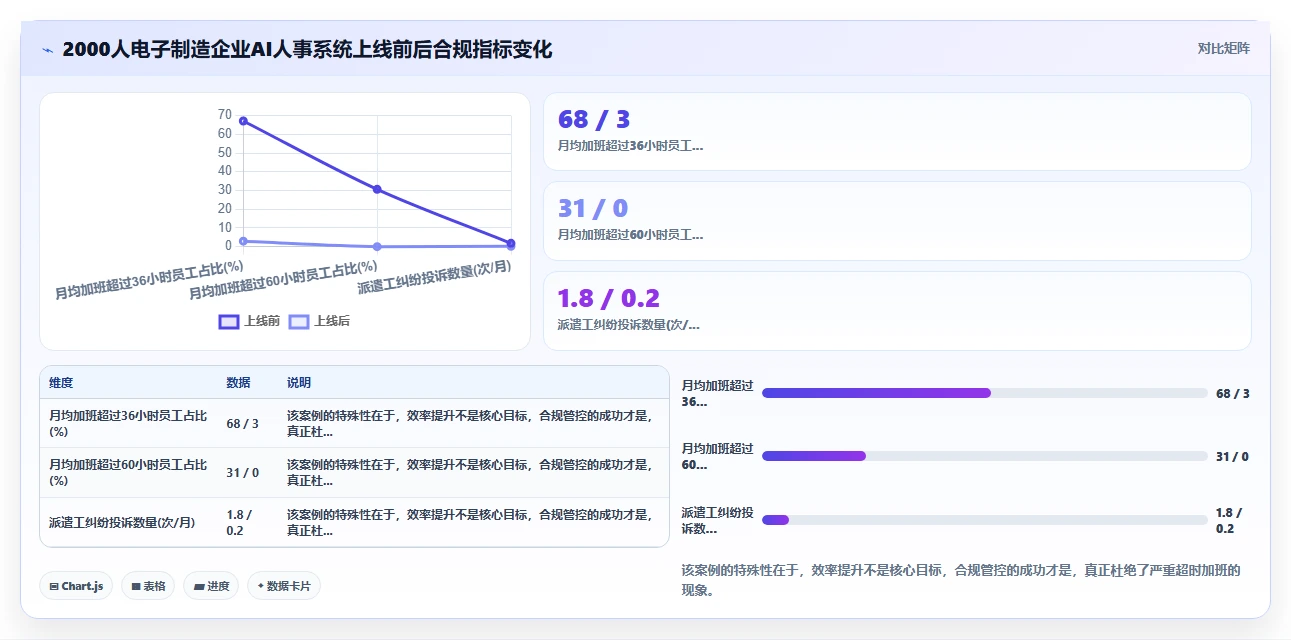Click the summary paragraph under progress bars
1291x640 pixels.
click(965, 580)
